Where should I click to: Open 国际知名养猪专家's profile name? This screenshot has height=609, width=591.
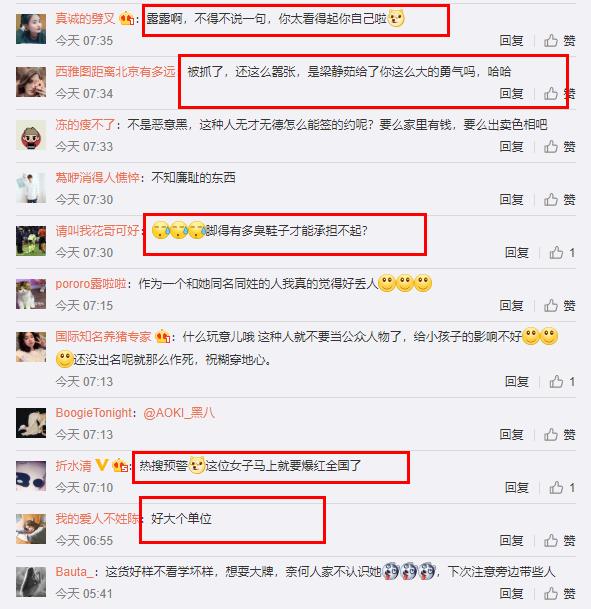tap(103, 336)
